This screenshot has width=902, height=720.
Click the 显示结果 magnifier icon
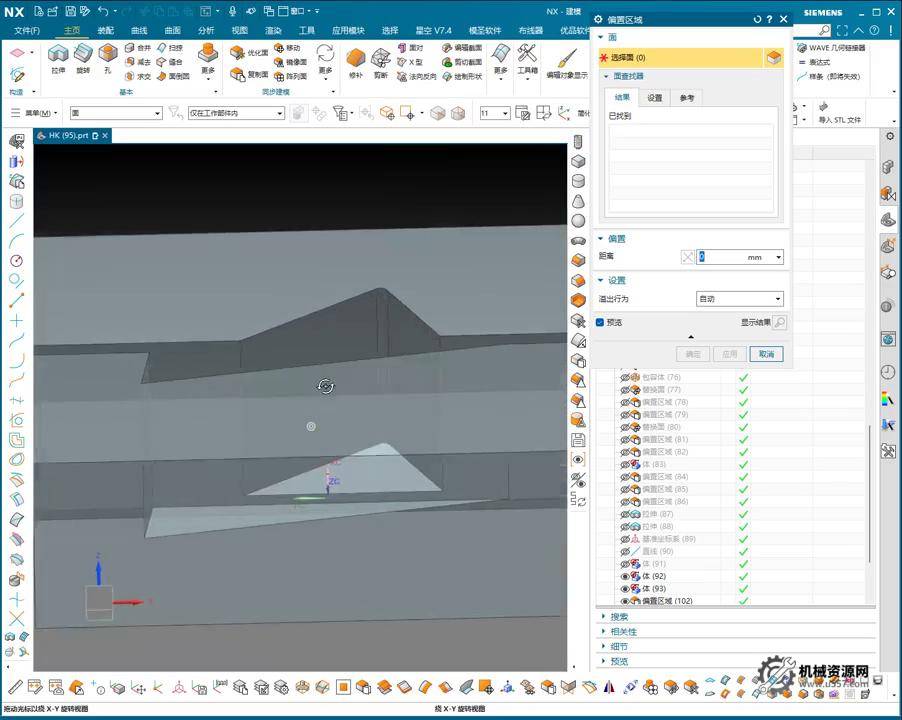[779, 323]
